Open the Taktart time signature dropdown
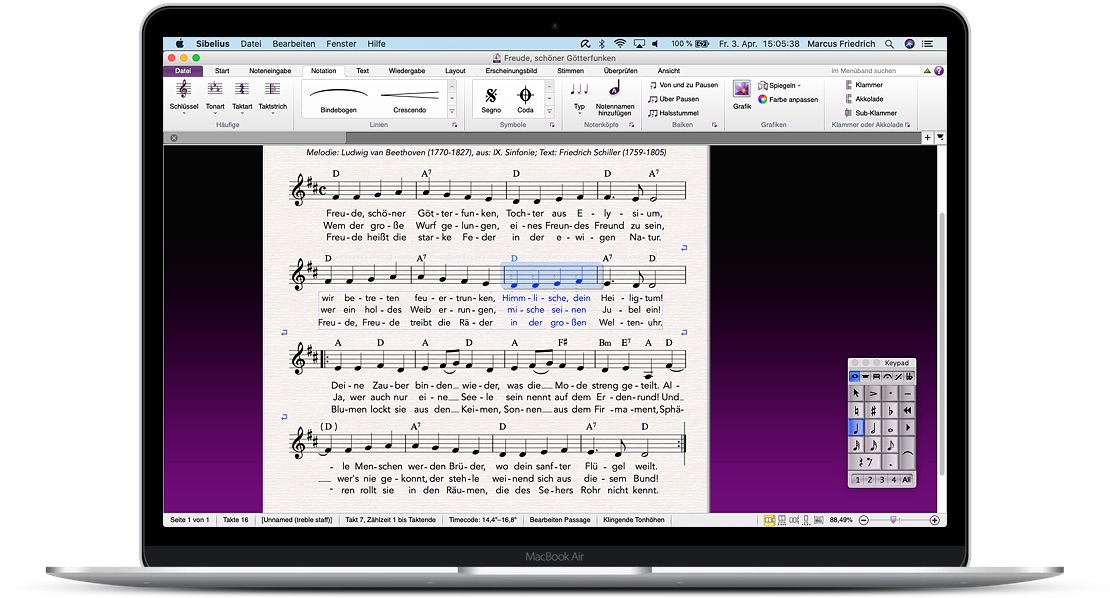 pyautogui.click(x=242, y=96)
